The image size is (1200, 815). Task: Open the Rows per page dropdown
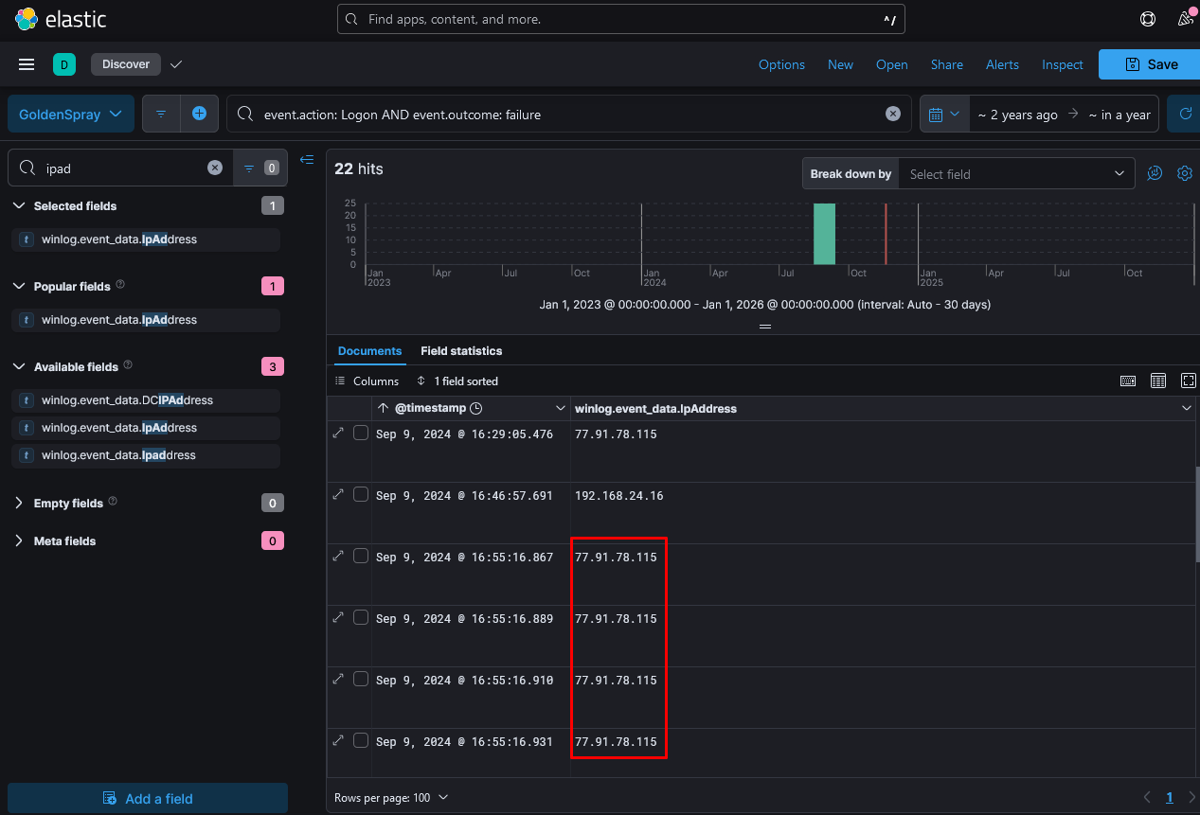point(391,797)
